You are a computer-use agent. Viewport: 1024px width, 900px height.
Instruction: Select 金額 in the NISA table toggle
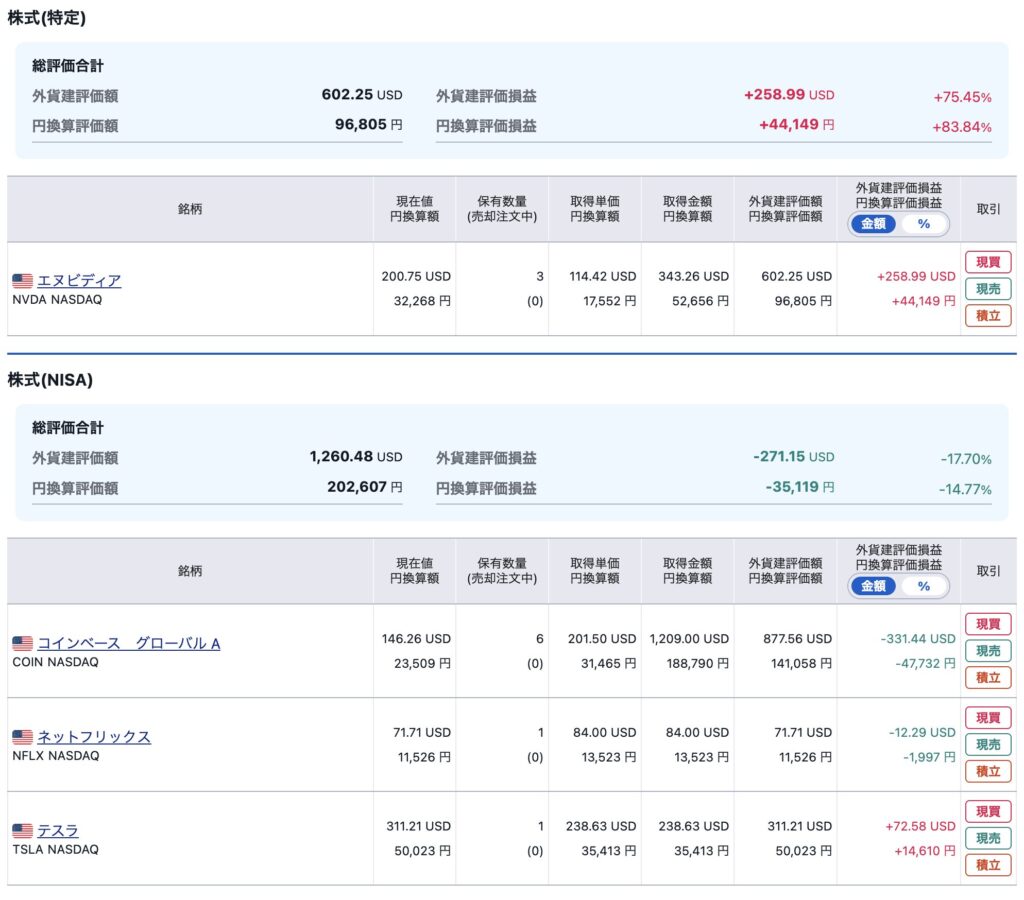tap(873, 586)
